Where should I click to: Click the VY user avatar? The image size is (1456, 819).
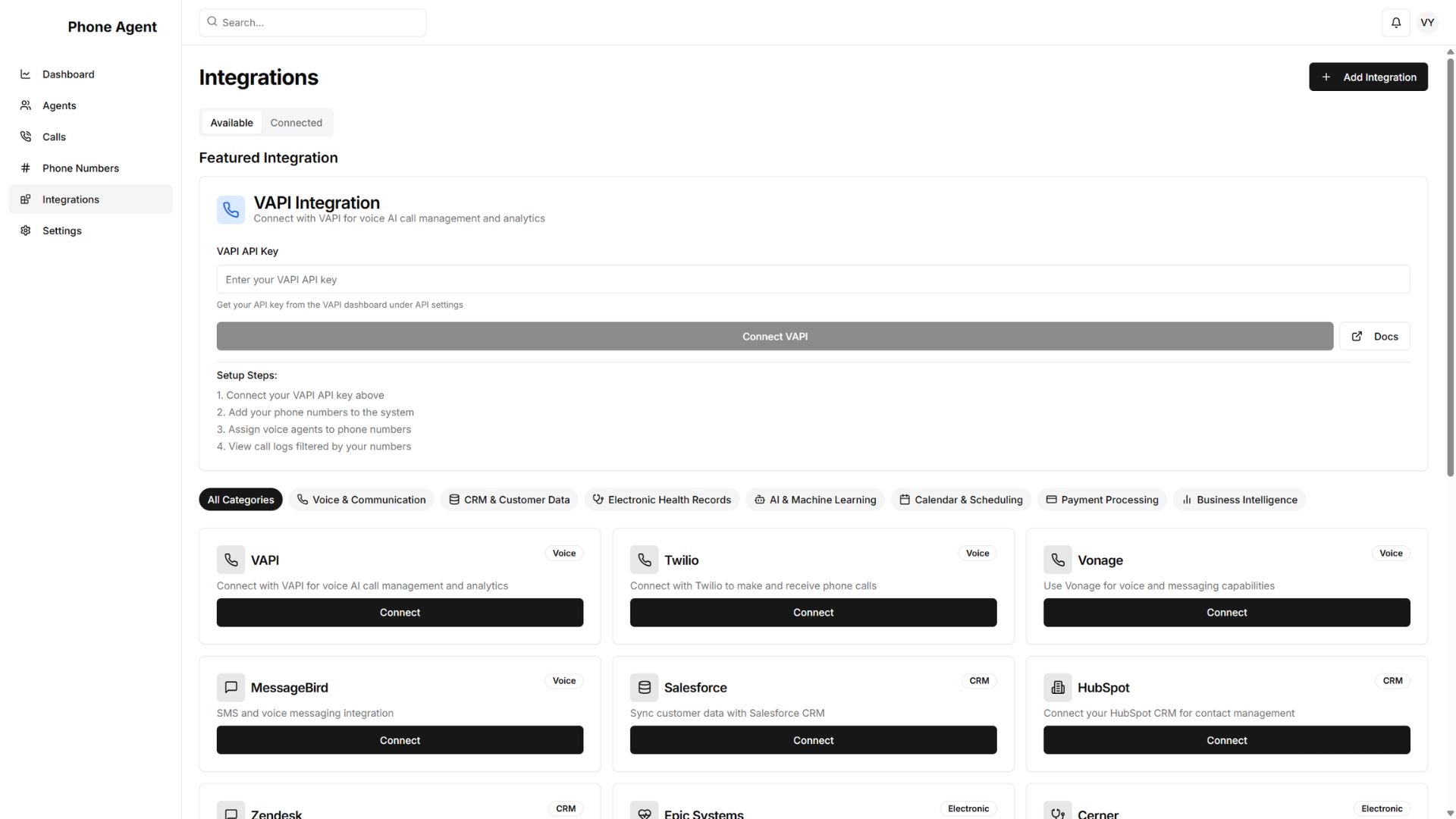click(x=1427, y=23)
